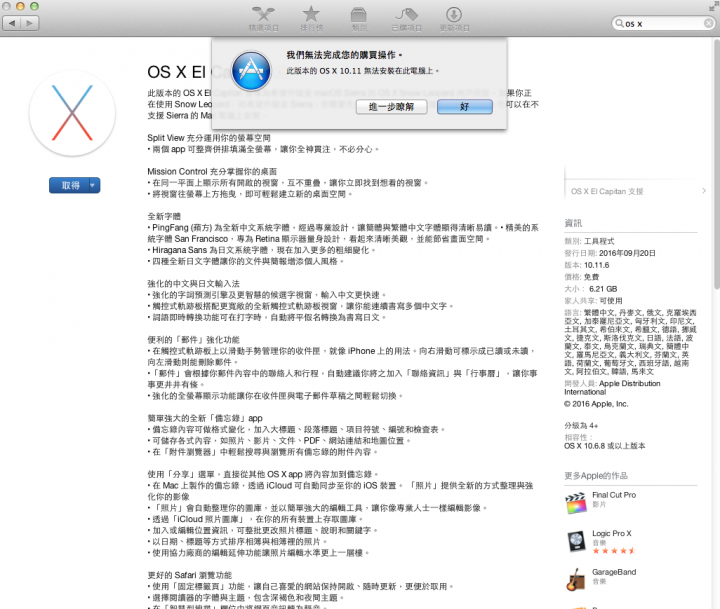720x609 pixels.
Task: Open the GarageBand title link
Action: 614,572
